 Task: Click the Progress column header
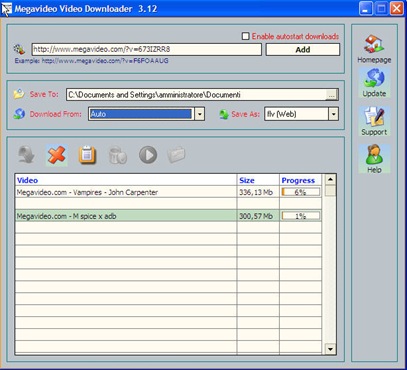(x=301, y=180)
